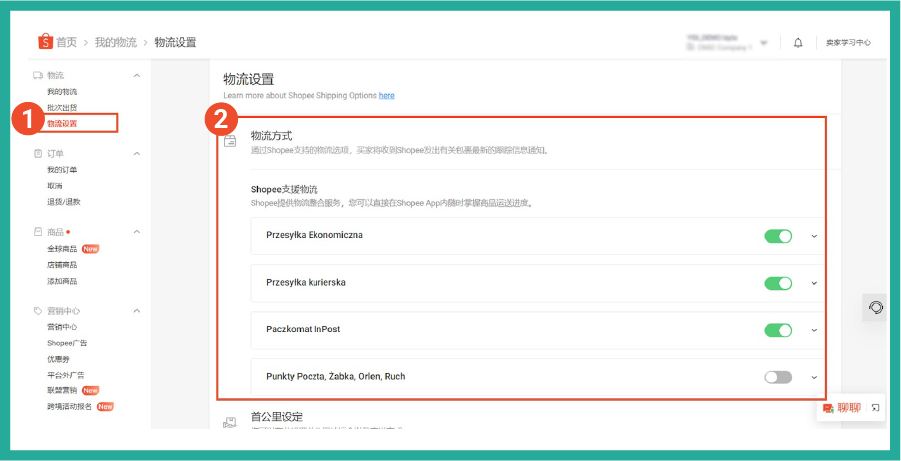Click the 营销中心 tag icon in sidebar
Image resolution: width=901 pixels, height=461 pixels.
tap(38, 310)
